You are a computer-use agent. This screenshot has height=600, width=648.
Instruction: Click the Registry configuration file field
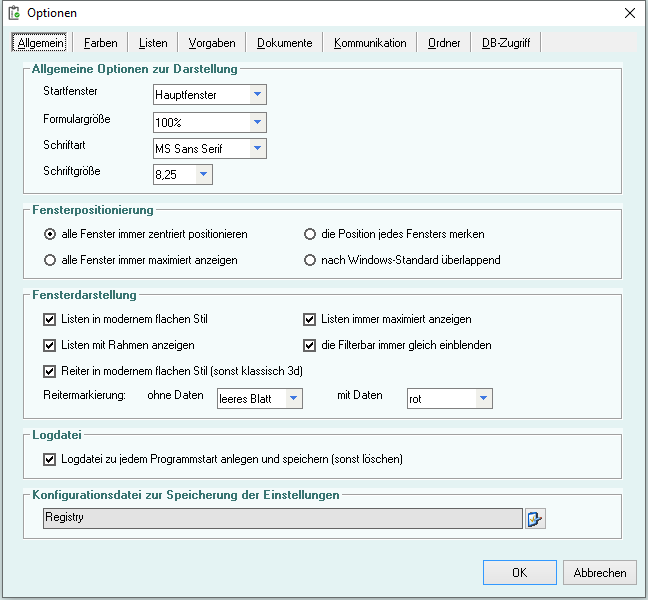(x=282, y=518)
